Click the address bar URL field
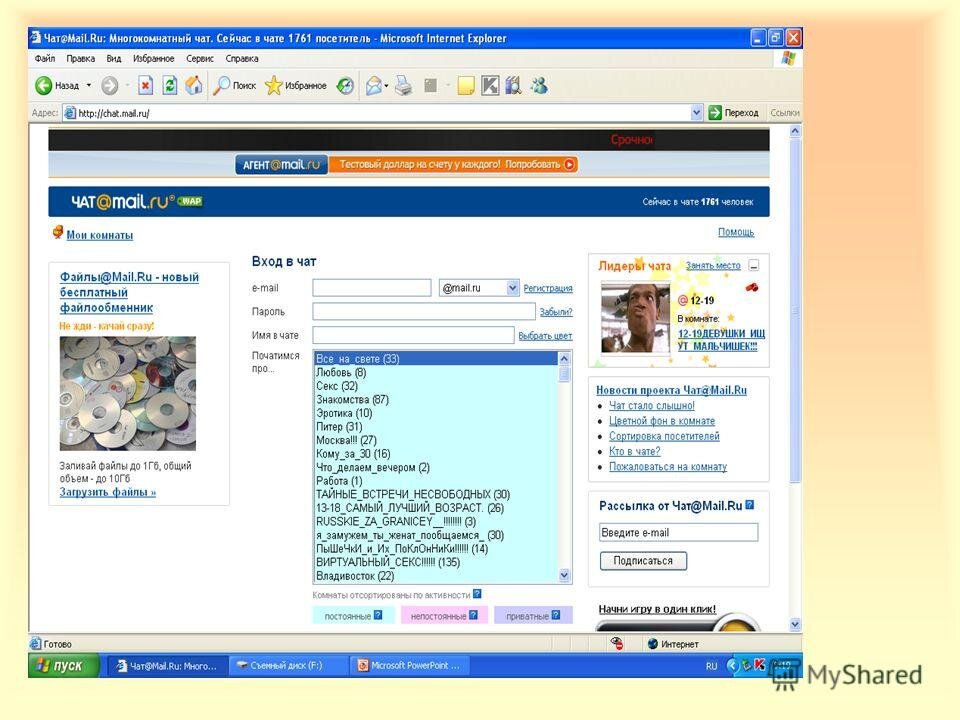 377,113
